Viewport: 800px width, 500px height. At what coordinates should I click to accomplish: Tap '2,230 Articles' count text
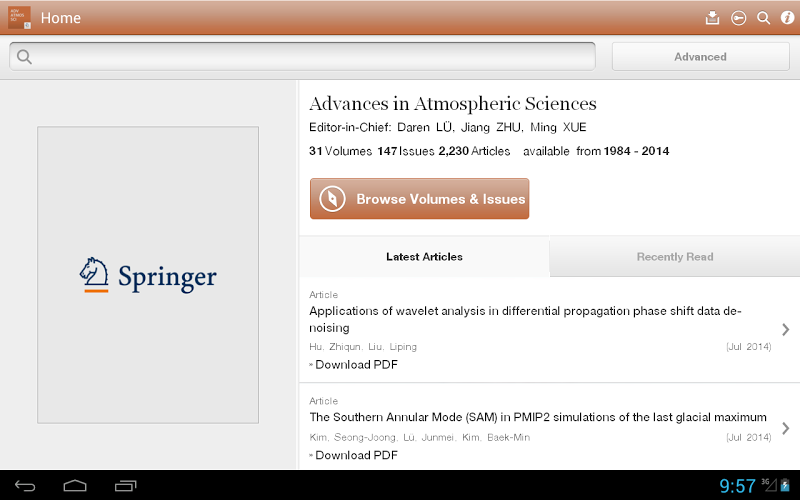point(474,151)
